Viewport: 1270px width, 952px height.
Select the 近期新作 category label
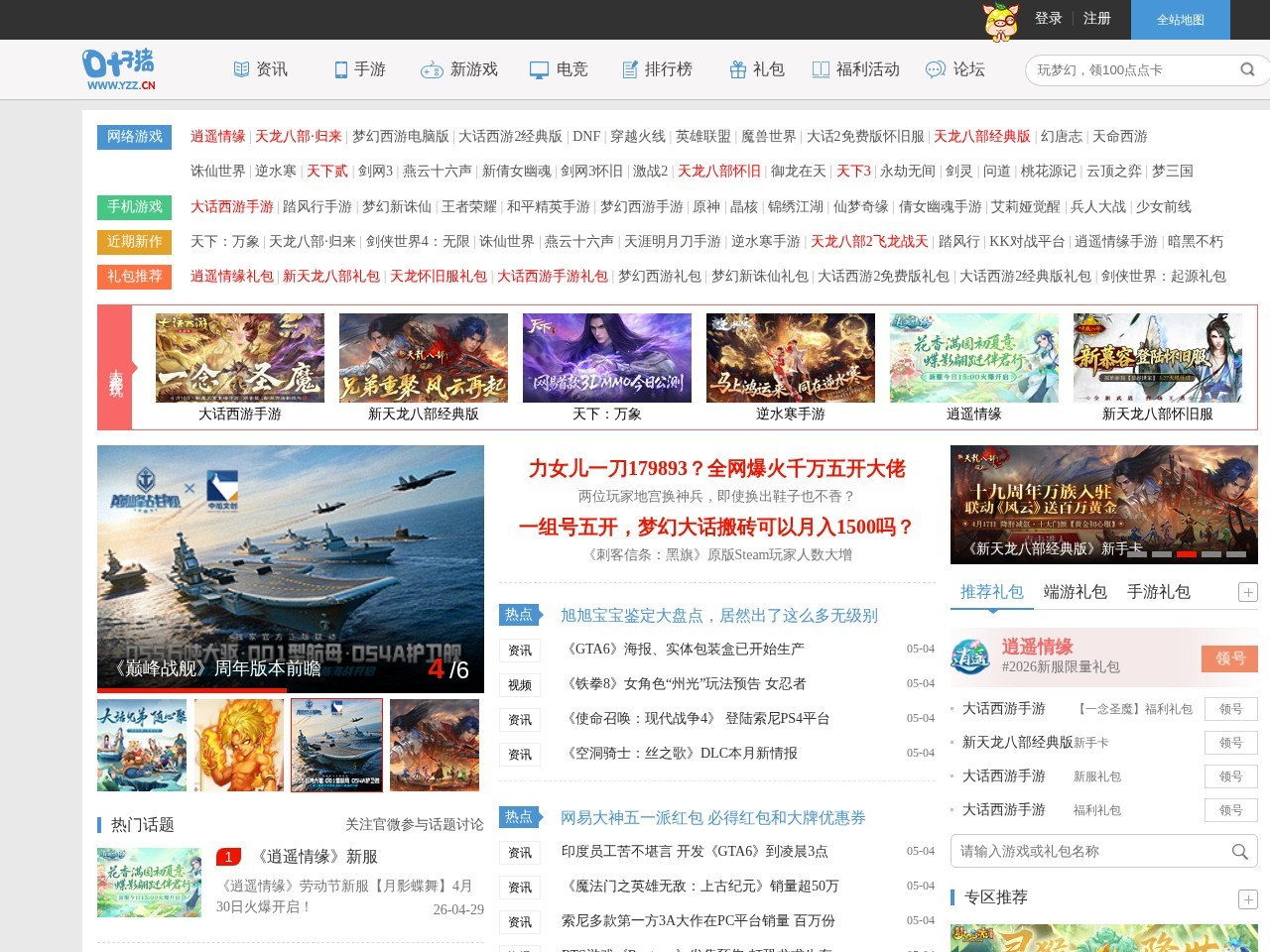[x=135, y=241]
